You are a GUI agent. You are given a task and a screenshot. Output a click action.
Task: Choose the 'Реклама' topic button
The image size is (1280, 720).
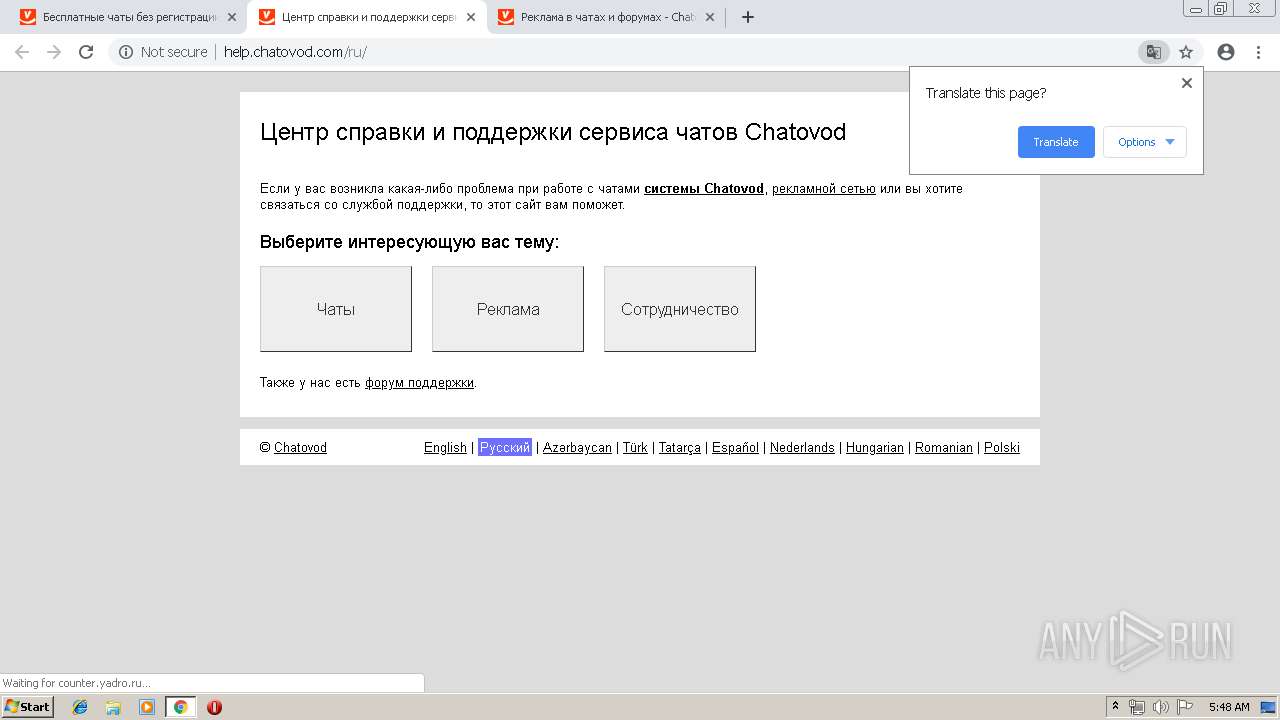pyautogui.click(x=508, y=309)
